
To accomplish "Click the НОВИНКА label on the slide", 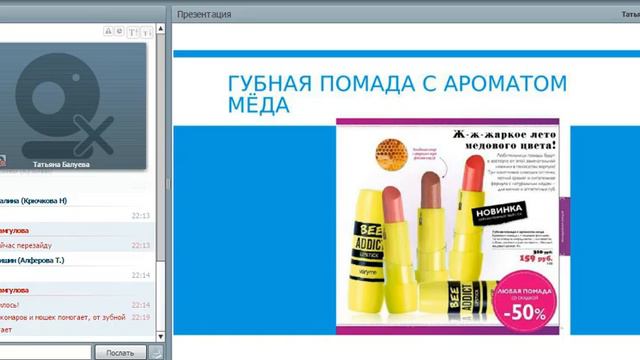I will pos(499,213).
